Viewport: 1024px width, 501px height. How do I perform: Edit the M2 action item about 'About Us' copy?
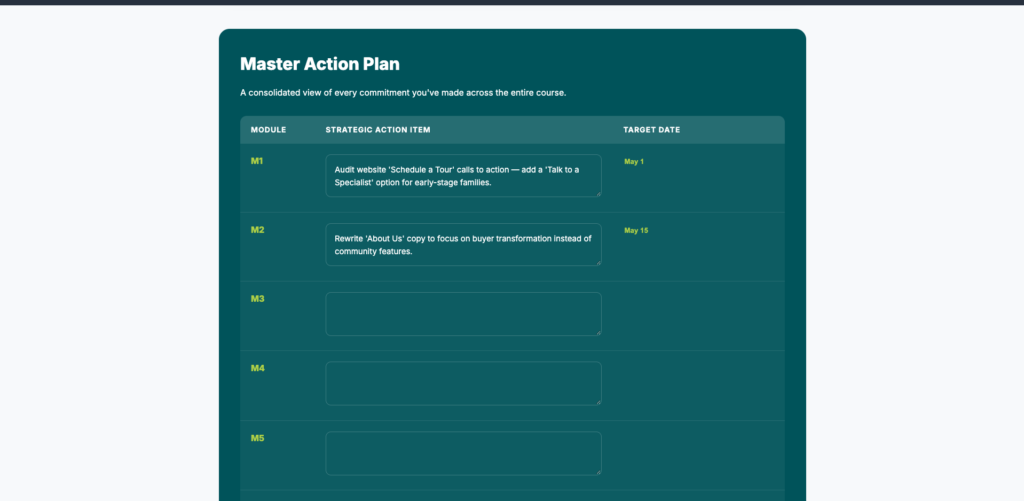pyautogui.click(x=463, y=244)
